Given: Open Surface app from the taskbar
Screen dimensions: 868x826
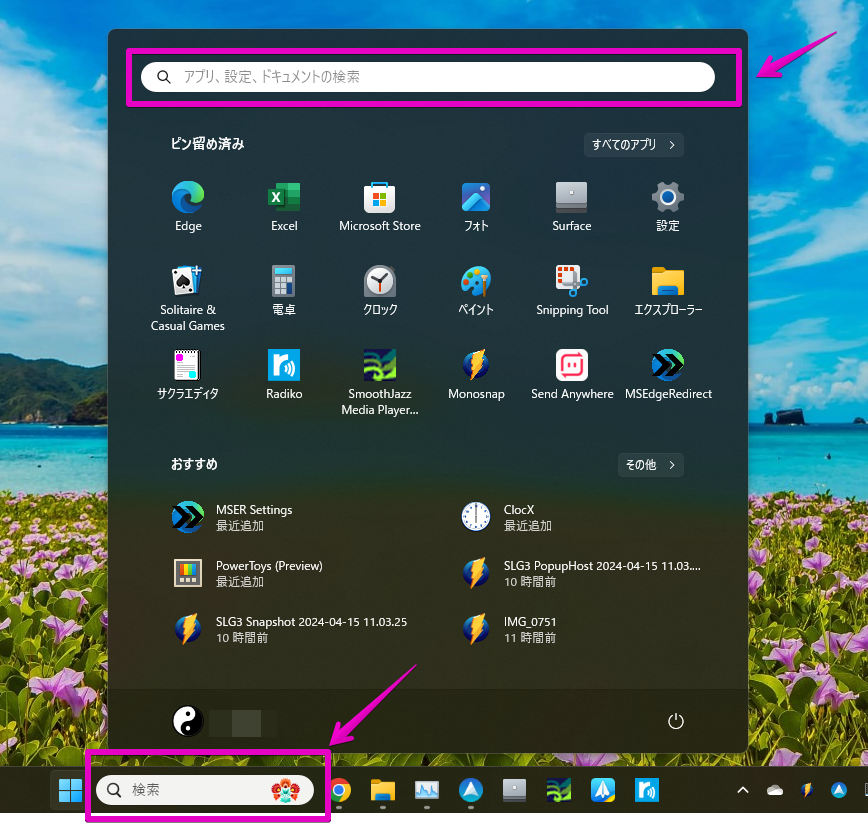Looking at the screenshot, I should coord(514,790).
